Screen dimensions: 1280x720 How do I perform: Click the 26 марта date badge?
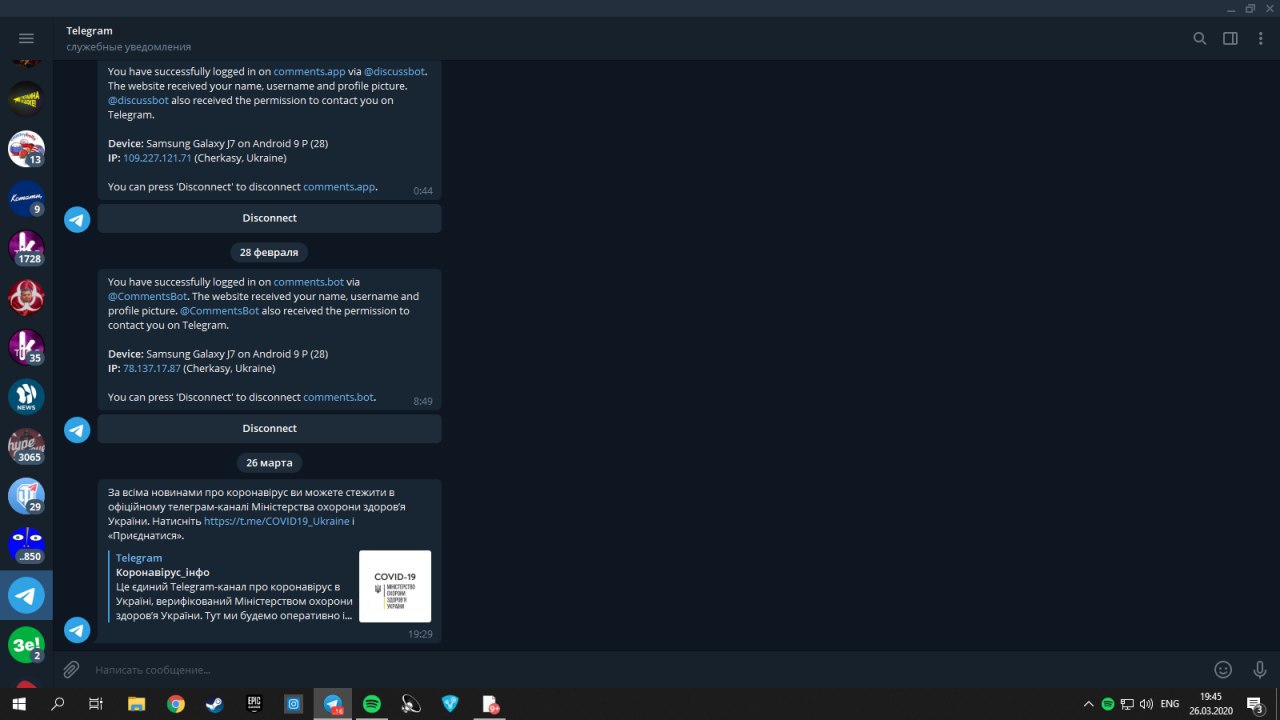269,463
